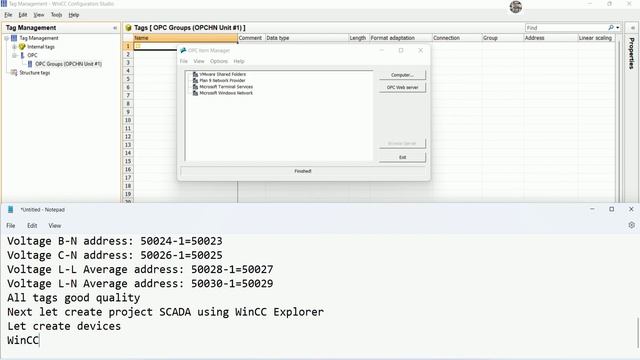640x360 pixels.
Task: Open Edit menu in Notepad
Action: tap(32, 225)
